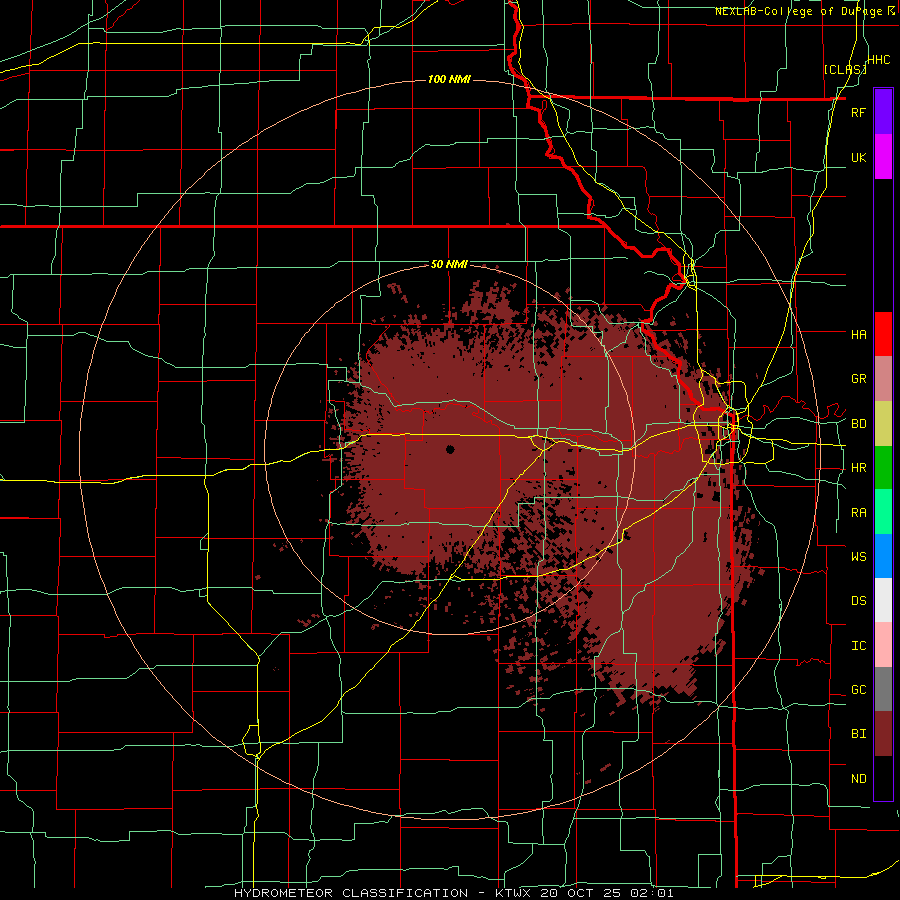Click the IC pink legend swatch
The height and width of the screenshot is (900, 900).
pyautogui.click(x=883, y=645)
